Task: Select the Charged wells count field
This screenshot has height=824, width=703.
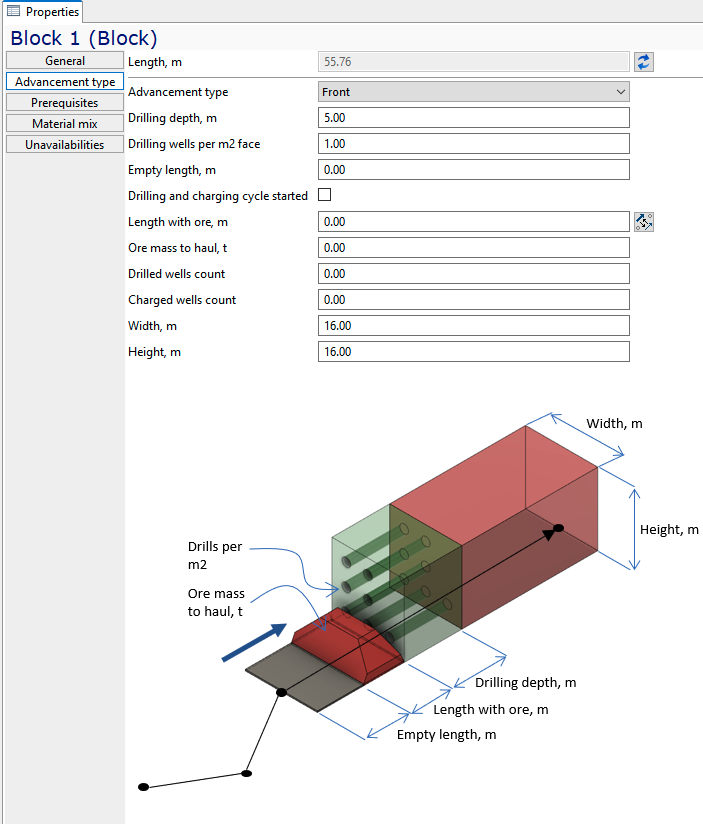Action: click(473, 300)
